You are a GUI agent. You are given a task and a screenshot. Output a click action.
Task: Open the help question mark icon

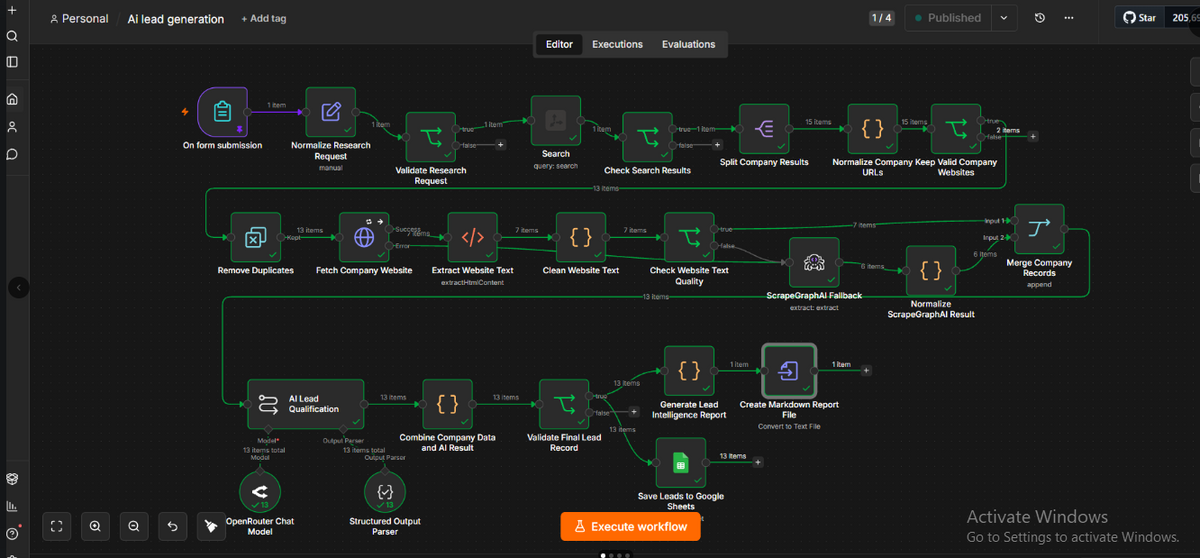(x=12, y=534)
